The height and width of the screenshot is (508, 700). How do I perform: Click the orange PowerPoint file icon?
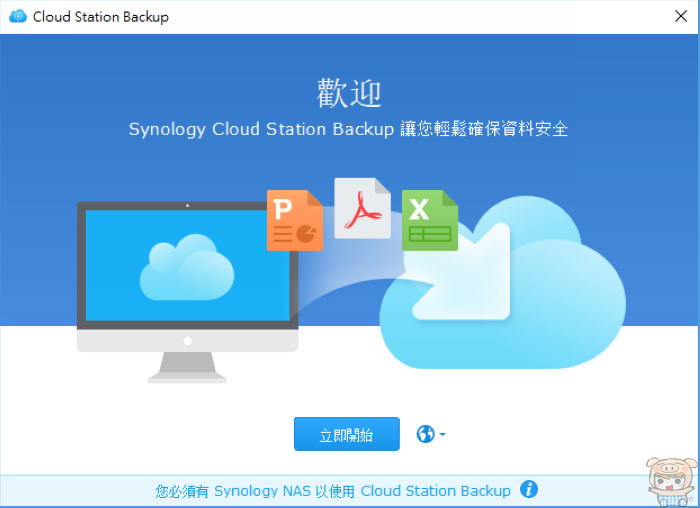(x=295, y=220)
